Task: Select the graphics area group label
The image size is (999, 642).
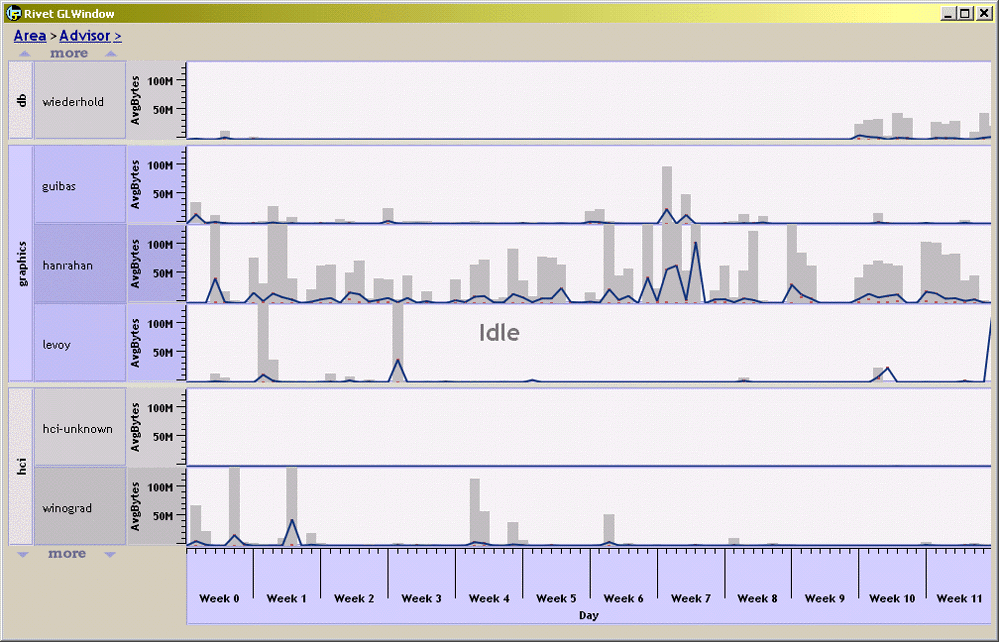Action: (20, 264)
